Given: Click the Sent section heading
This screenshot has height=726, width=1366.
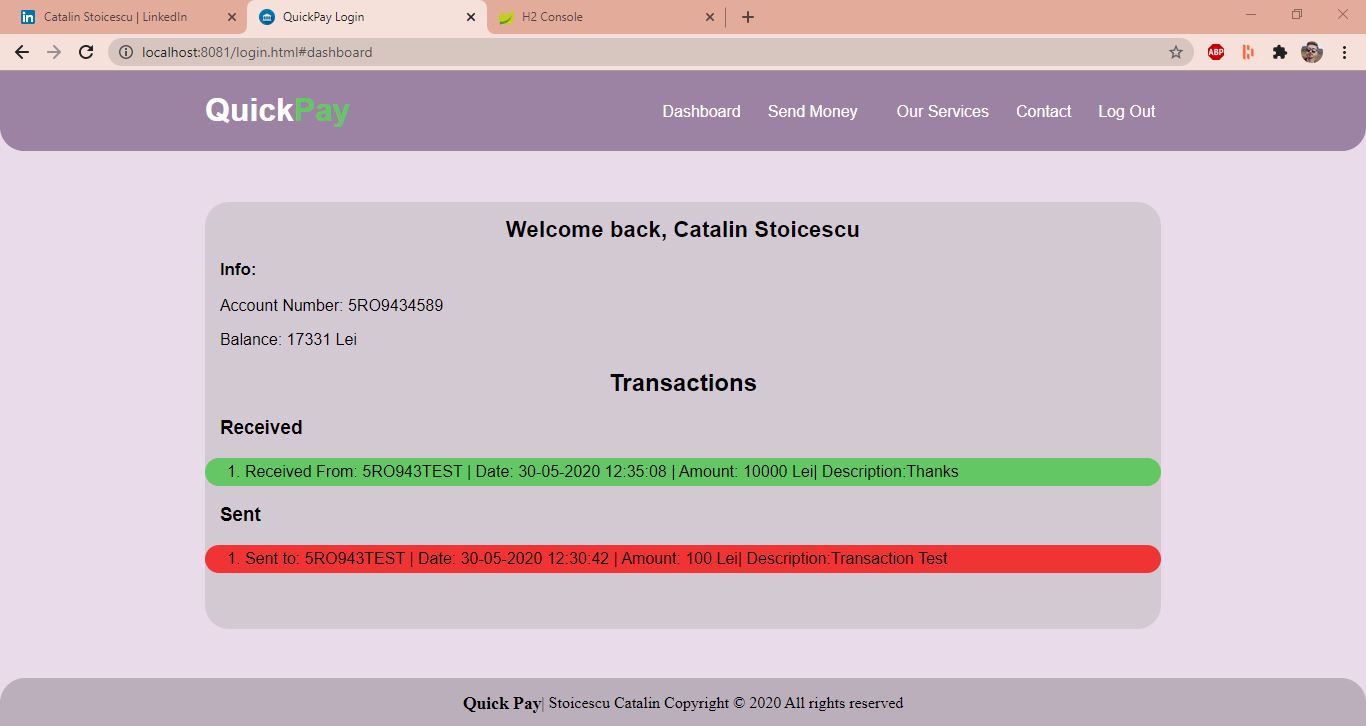Looking at the screenshot, I should (x=240, y=514).
